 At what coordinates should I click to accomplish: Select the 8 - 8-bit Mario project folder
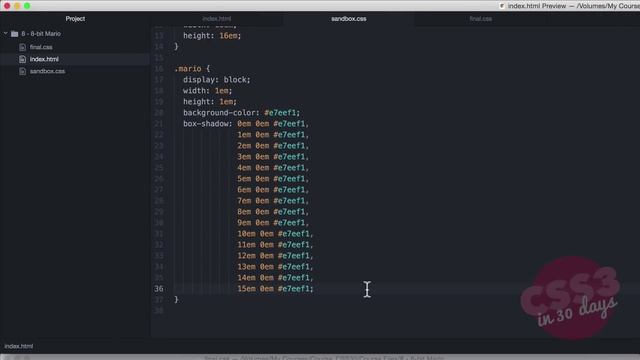[x=41, y=34]
